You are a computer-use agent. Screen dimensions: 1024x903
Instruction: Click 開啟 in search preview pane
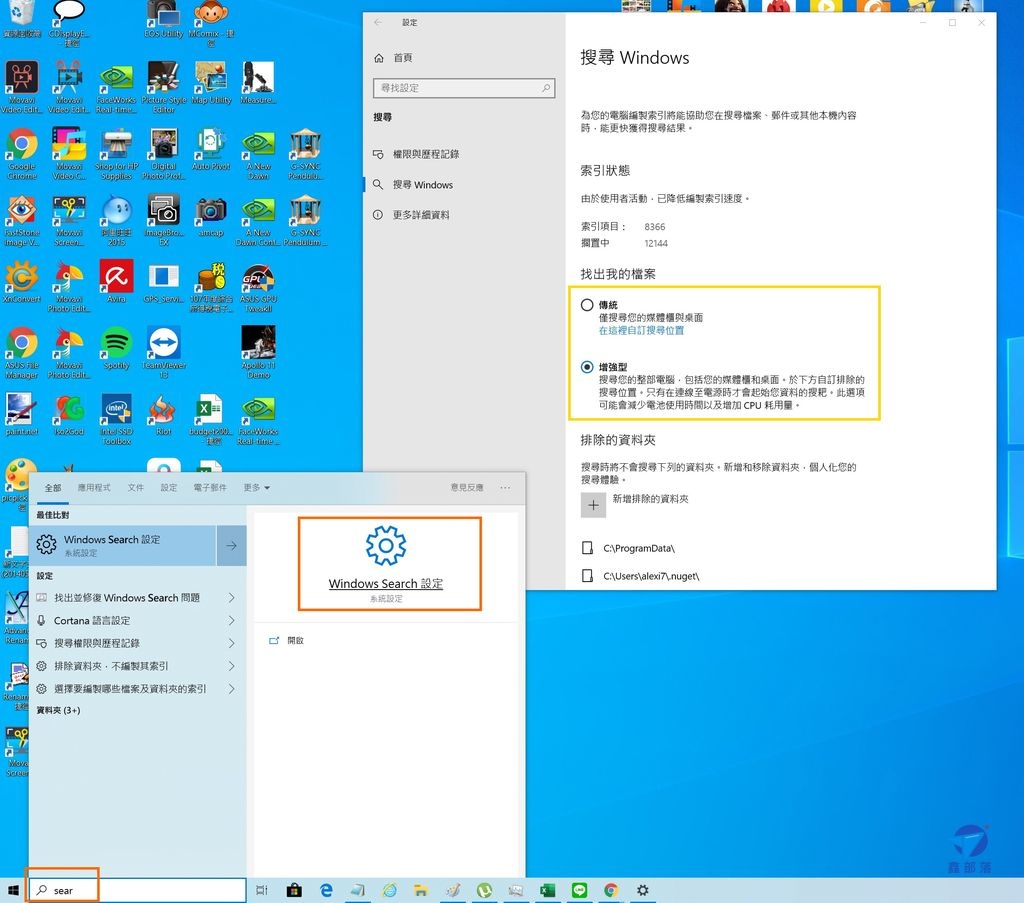295,641
